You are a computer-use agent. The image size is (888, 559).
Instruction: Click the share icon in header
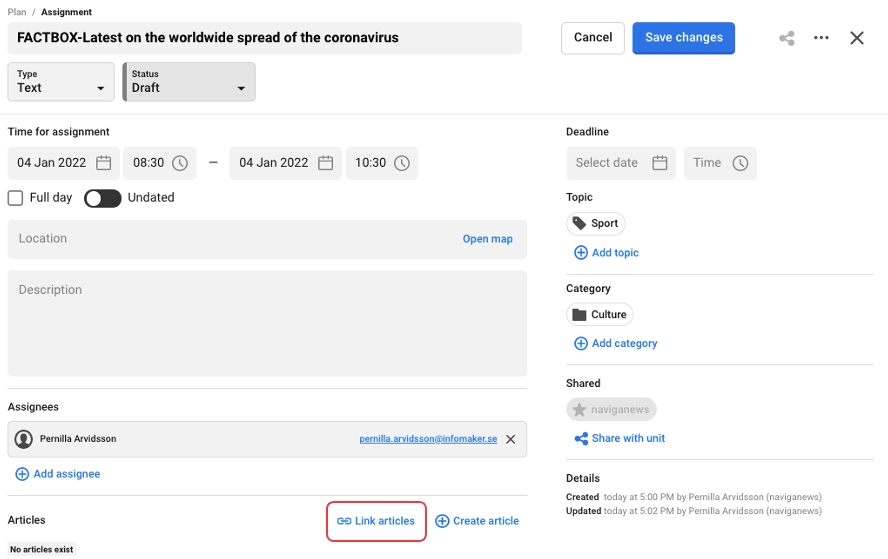[787, 38]
